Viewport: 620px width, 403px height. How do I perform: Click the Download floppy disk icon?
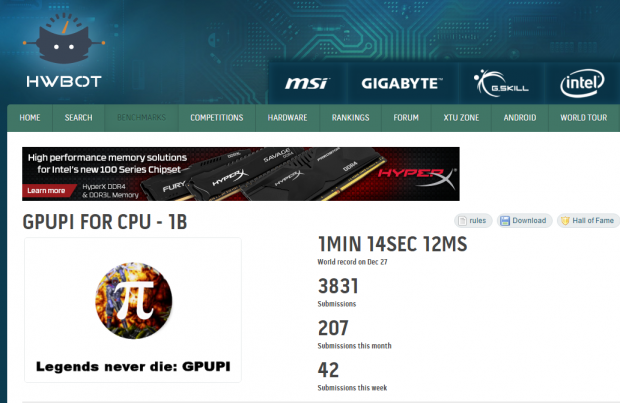click(x=505, y=221)
